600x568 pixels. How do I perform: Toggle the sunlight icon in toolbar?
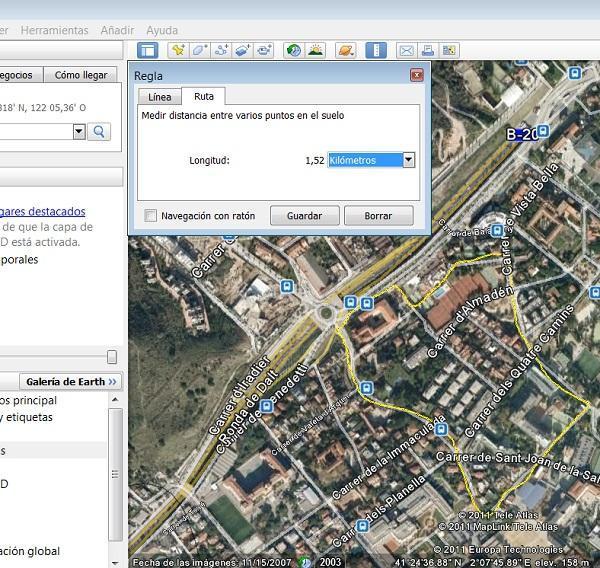(316, 50)
